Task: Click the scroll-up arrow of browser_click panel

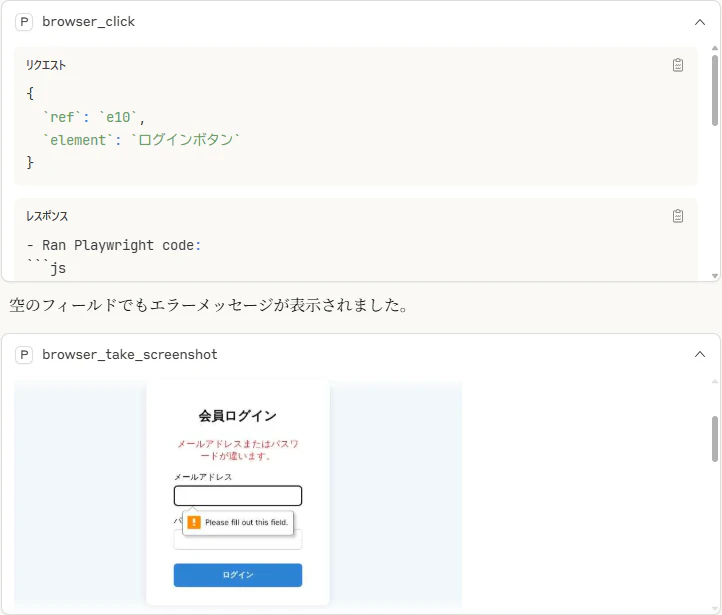Action: 715,48
